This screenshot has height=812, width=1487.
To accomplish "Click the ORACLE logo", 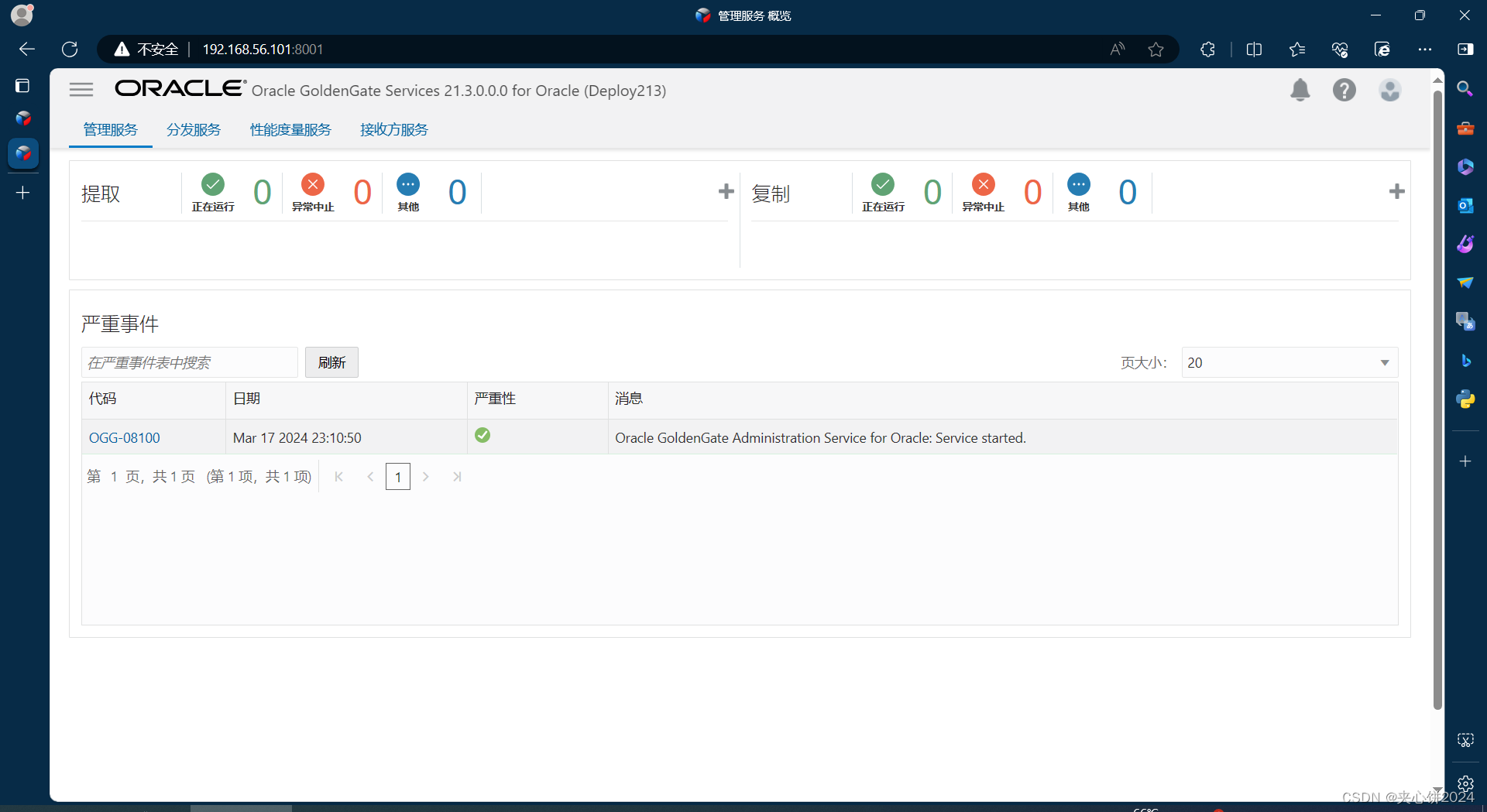I will pos(180,88).
